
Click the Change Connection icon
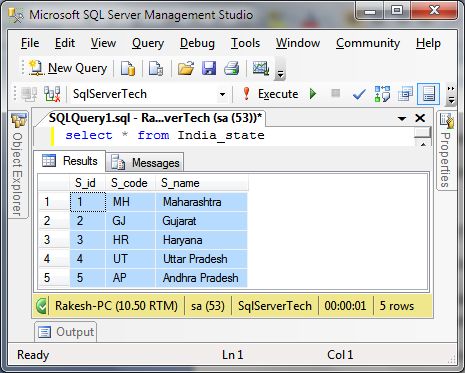[x=52, y=94]
